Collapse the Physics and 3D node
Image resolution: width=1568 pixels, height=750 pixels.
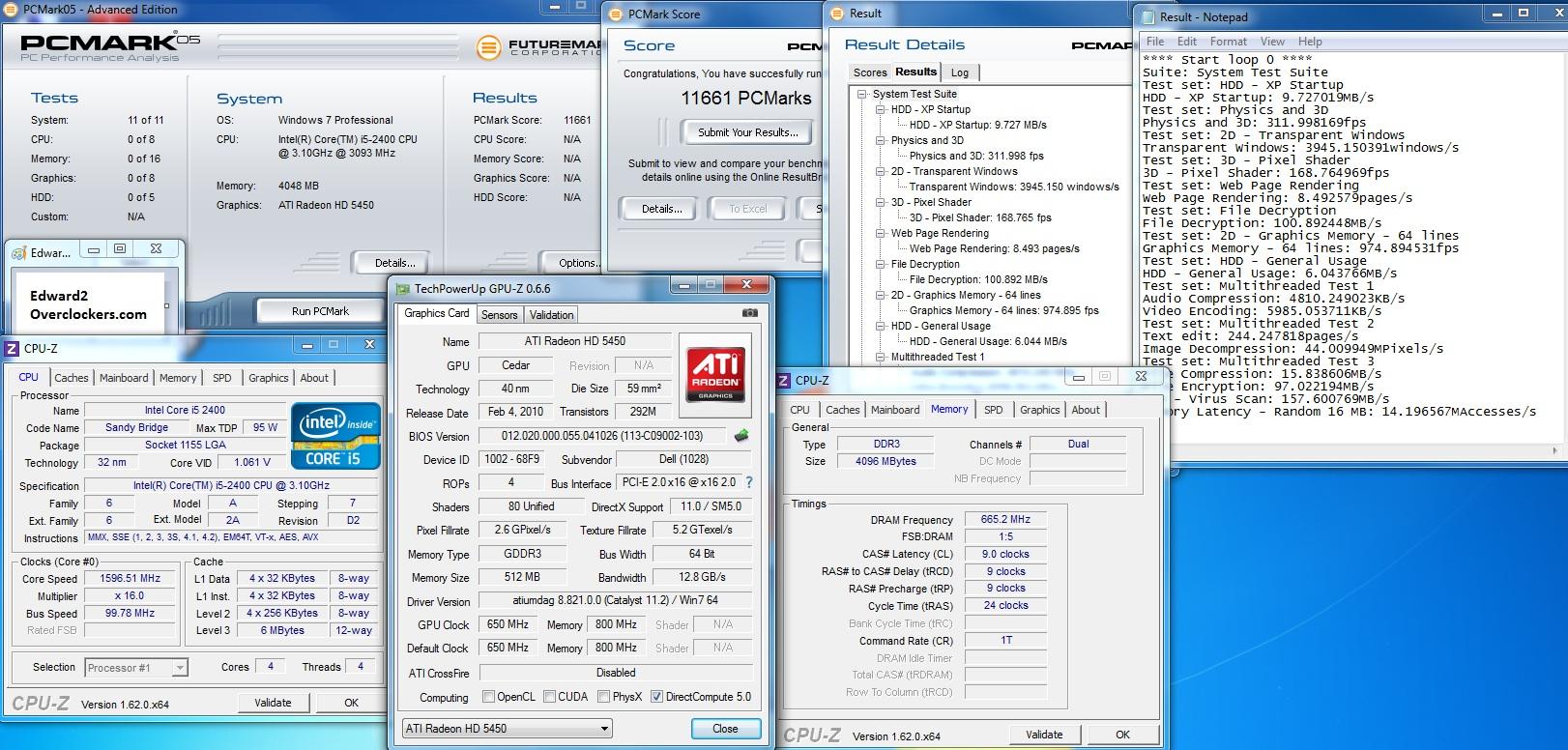pos(880,140)
